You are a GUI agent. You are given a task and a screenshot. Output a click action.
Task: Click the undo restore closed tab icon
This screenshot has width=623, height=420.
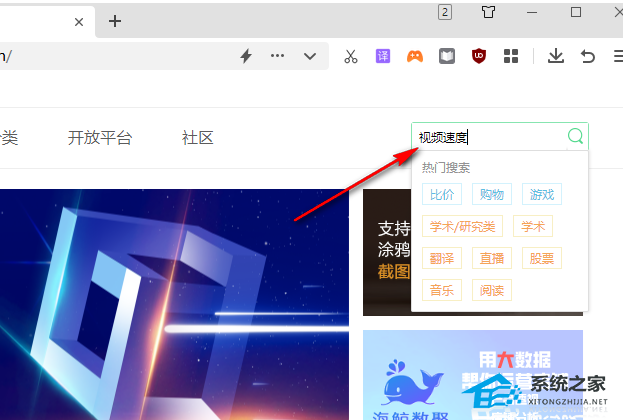click(588, 56)
